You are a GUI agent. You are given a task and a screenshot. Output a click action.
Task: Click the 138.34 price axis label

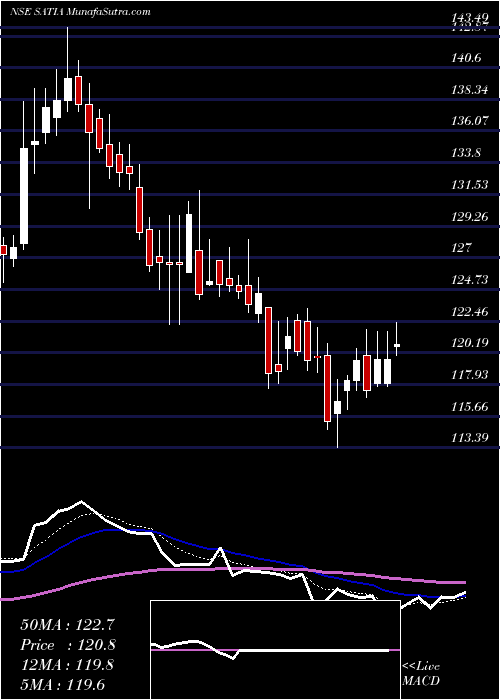tap(471, 91)
